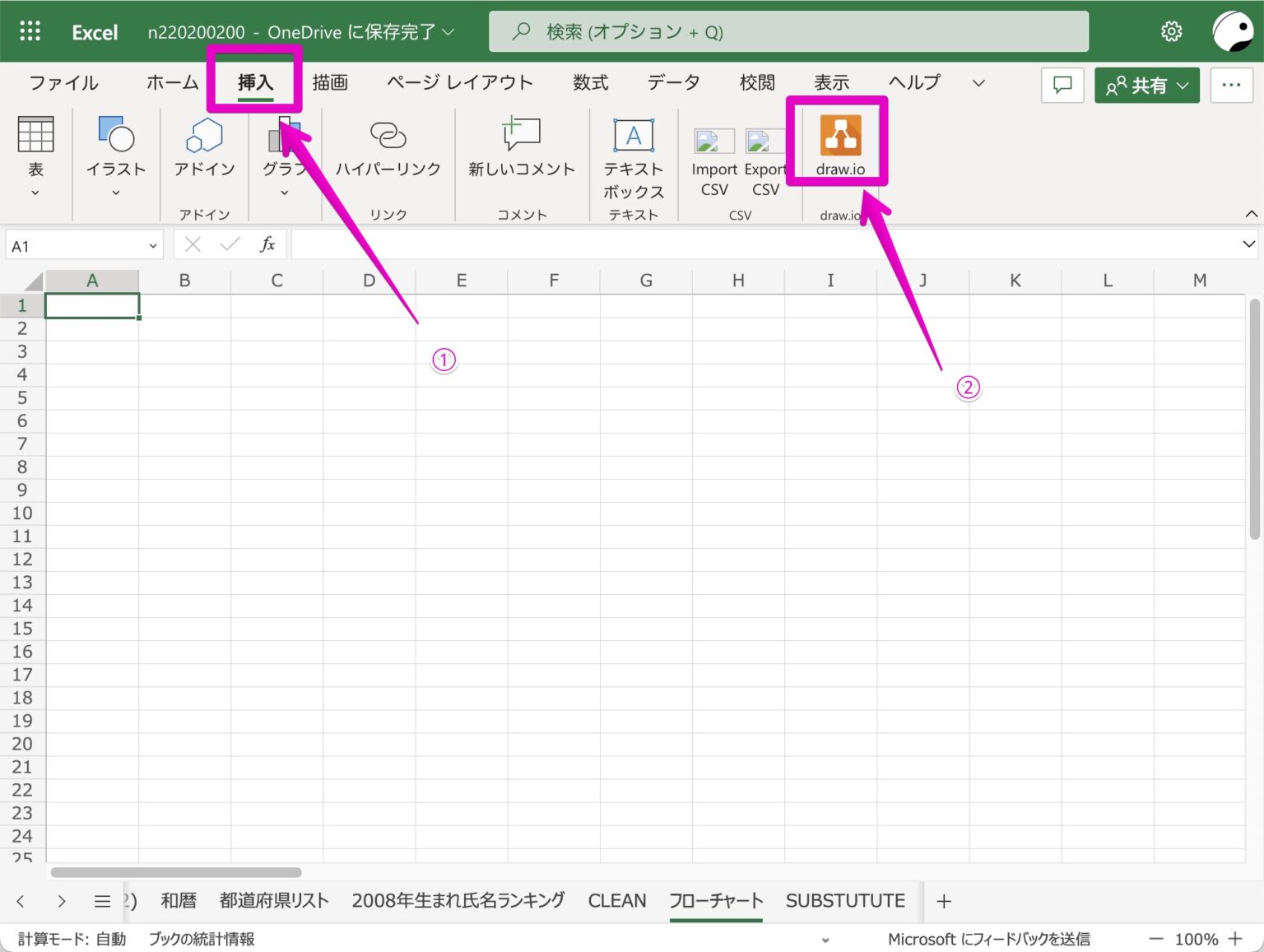Expand the グラフ chart dropdown
Viewport: 1264px width, 952px height.
click(285, 192)
